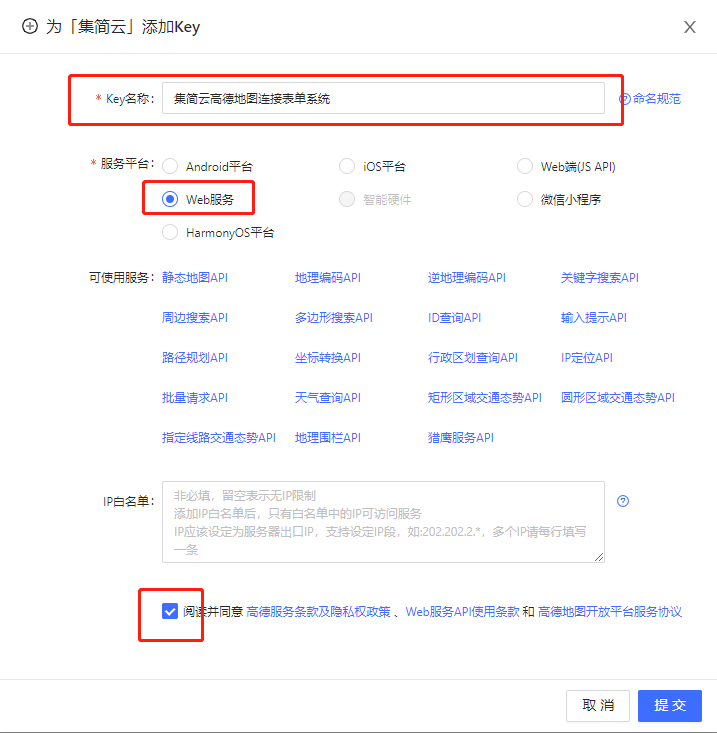Viewport: 717px width, 733px height.
Task: Select the HarmonyOS平台 radio button
Action: pyautogui.click(x=170, y=232)
